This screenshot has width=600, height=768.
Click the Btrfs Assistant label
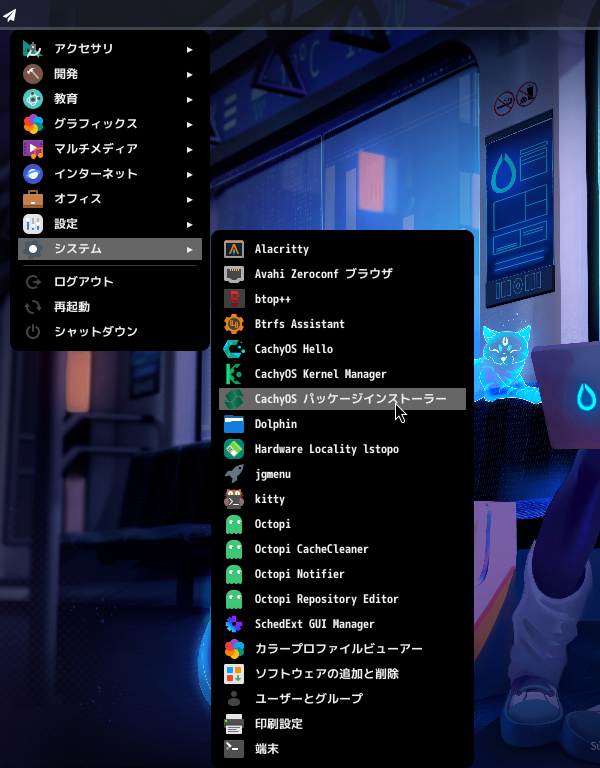pos(300,324)
